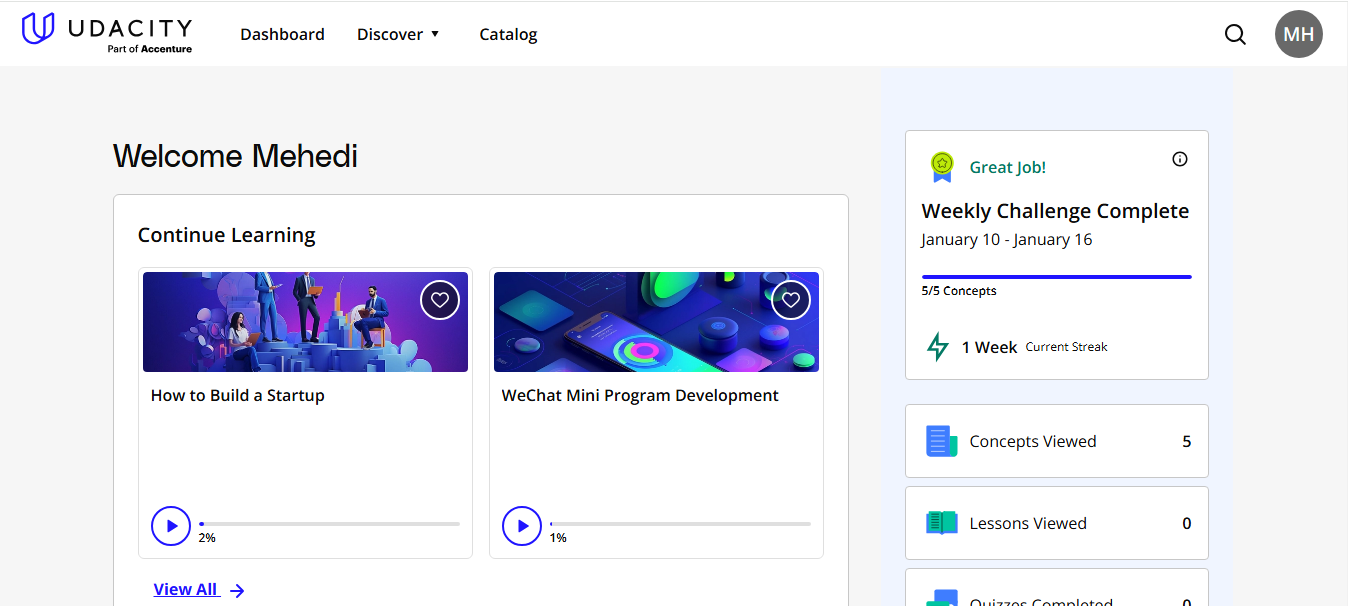Open the How to Build a Startup thumbnail
The width and height of the screenshot is (1348, 606).
[305, 322]
